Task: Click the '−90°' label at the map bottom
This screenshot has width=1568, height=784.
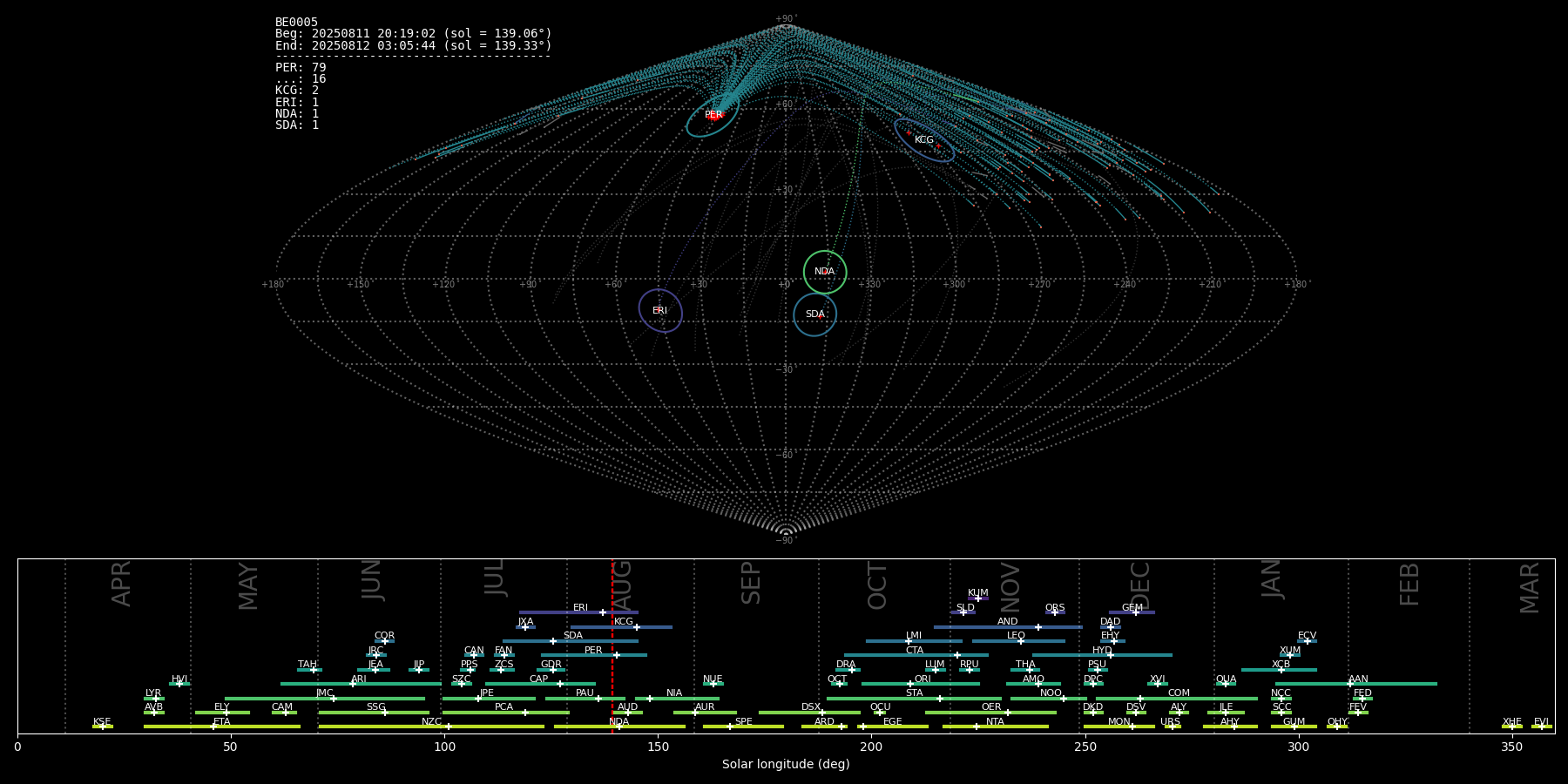Action: click(786, 541)
